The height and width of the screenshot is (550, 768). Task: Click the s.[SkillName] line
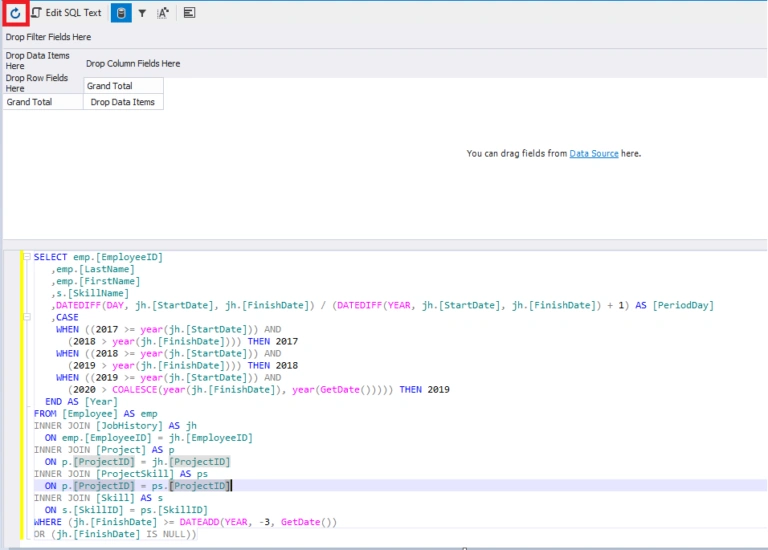(x=90, y=293)
